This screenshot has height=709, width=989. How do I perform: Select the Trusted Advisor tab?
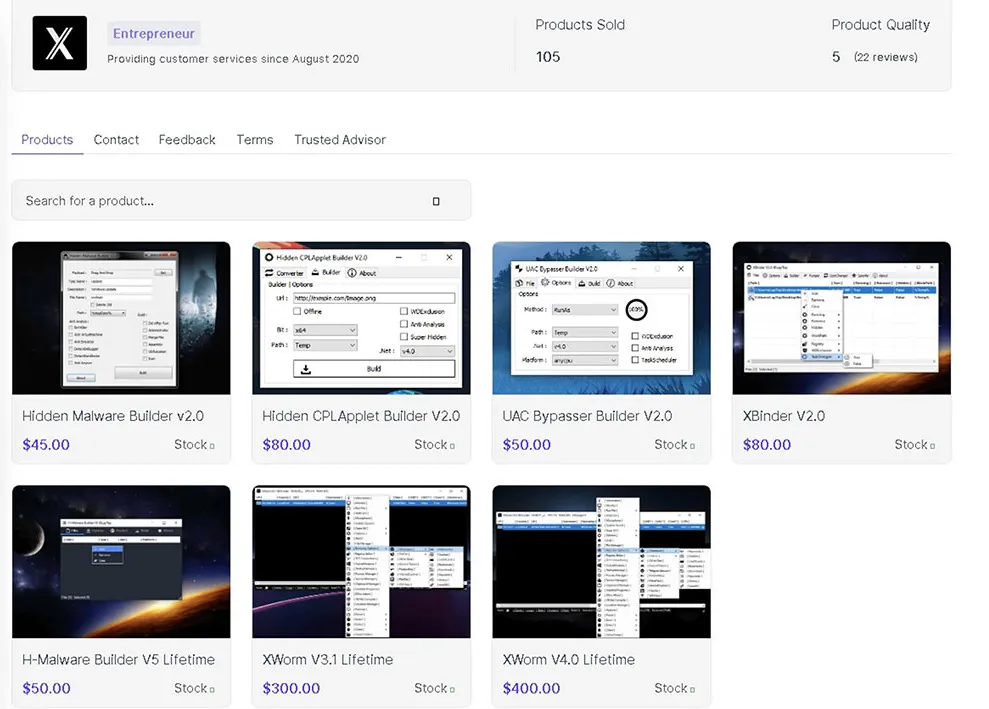coord(340,139)
